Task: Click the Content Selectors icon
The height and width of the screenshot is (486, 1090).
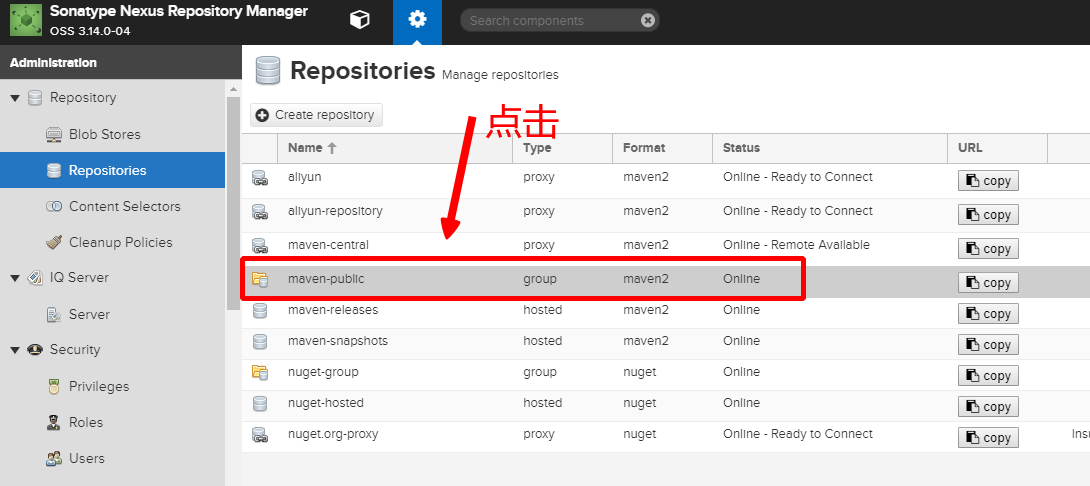Action: [x=54, y=206]
